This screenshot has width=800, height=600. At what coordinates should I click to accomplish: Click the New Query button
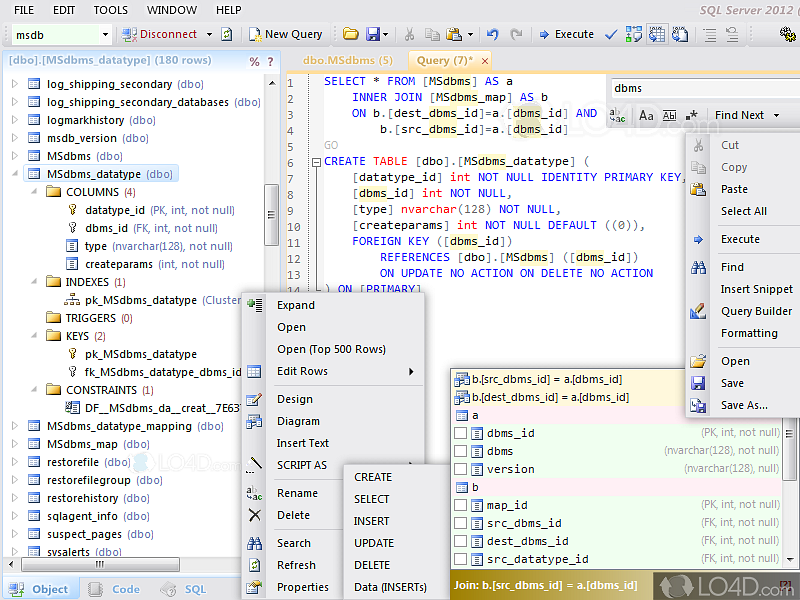284,34
